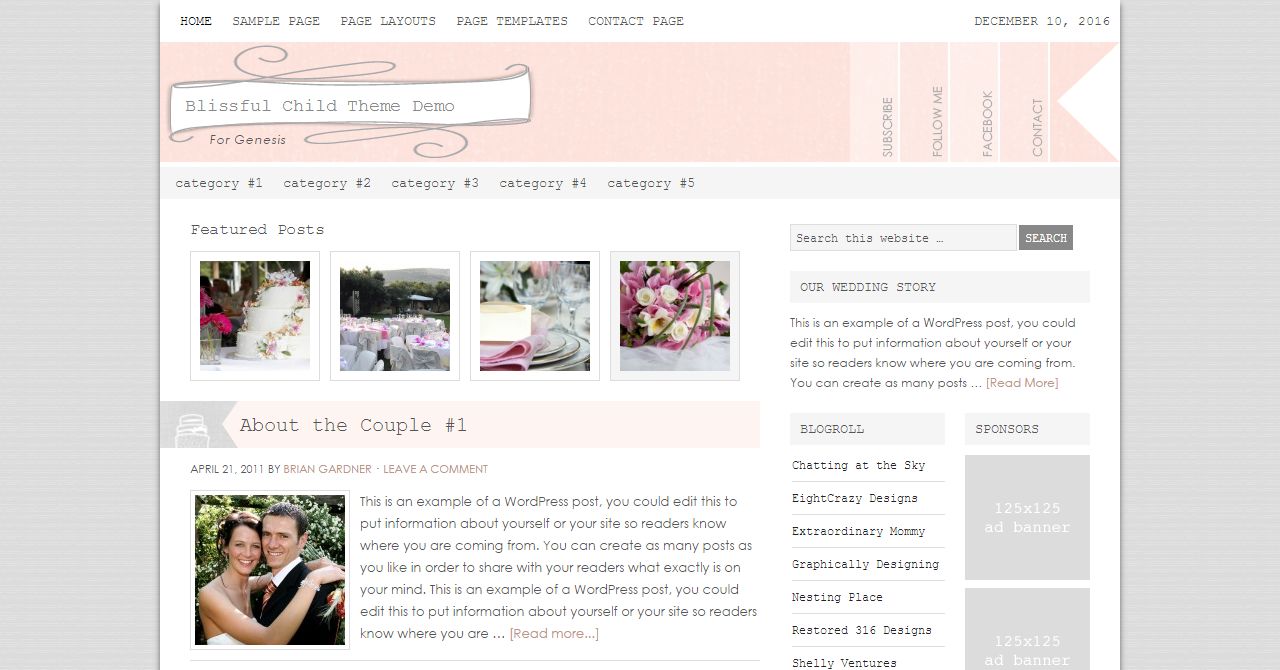Open Extraordinary Mommy blogroll link
Image resolution: width=1280 pixels, height=670 pixels.
coord(859,531)
